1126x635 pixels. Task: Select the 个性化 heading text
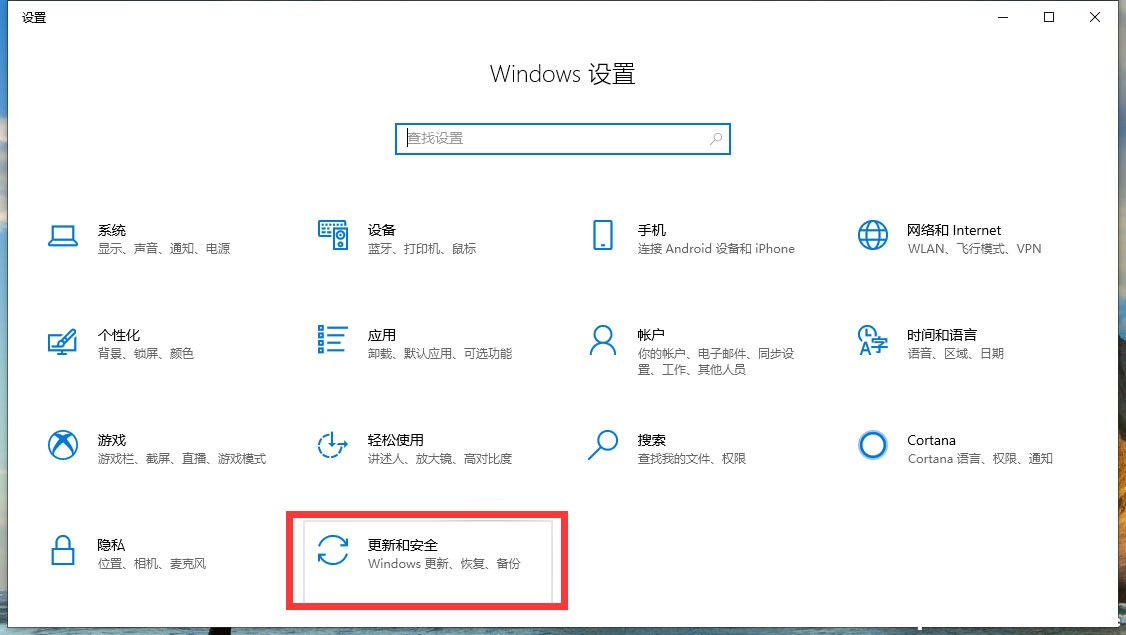[x=118, y=335]
